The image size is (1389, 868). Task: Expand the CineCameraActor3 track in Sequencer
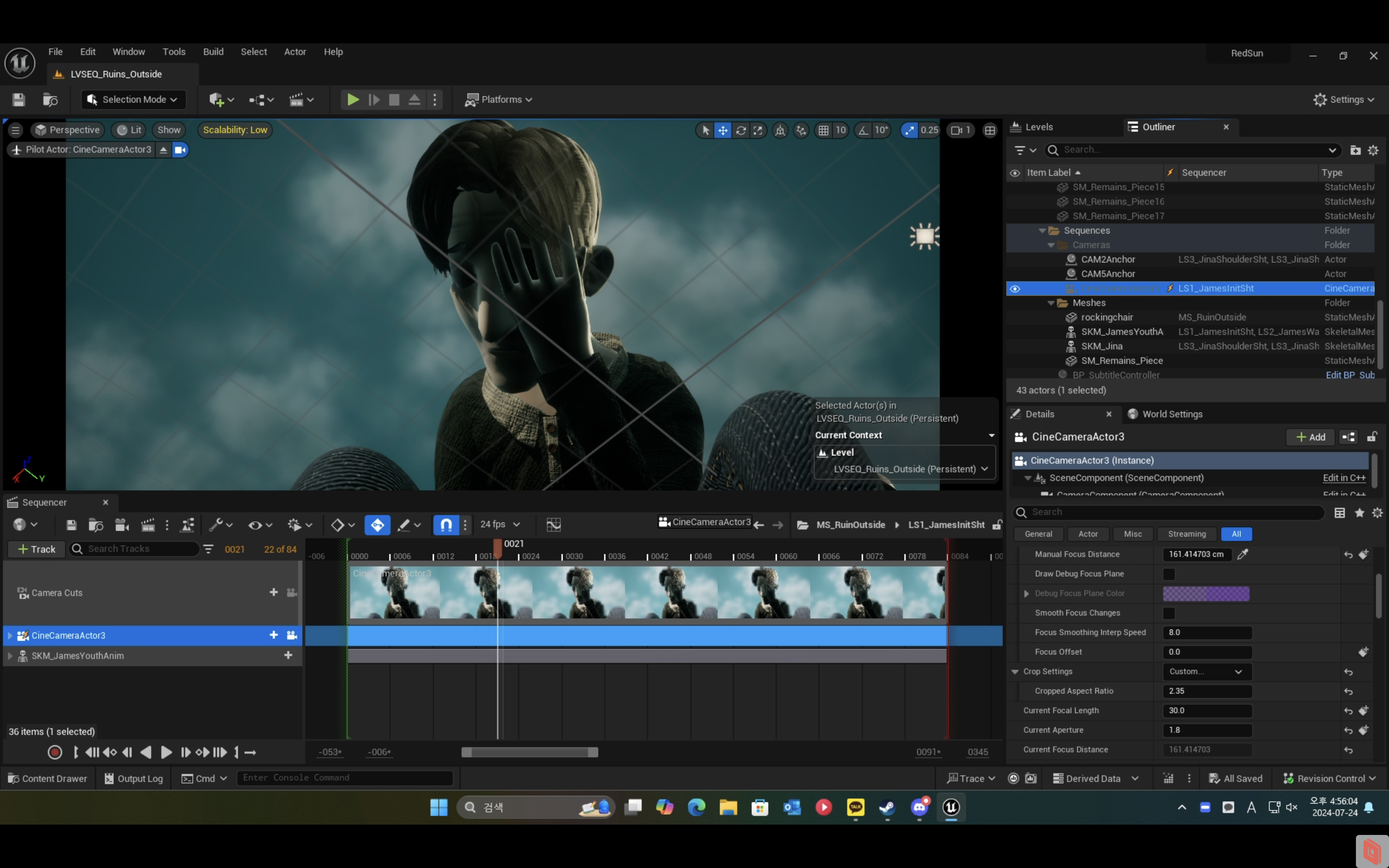(x=10, y=636)
